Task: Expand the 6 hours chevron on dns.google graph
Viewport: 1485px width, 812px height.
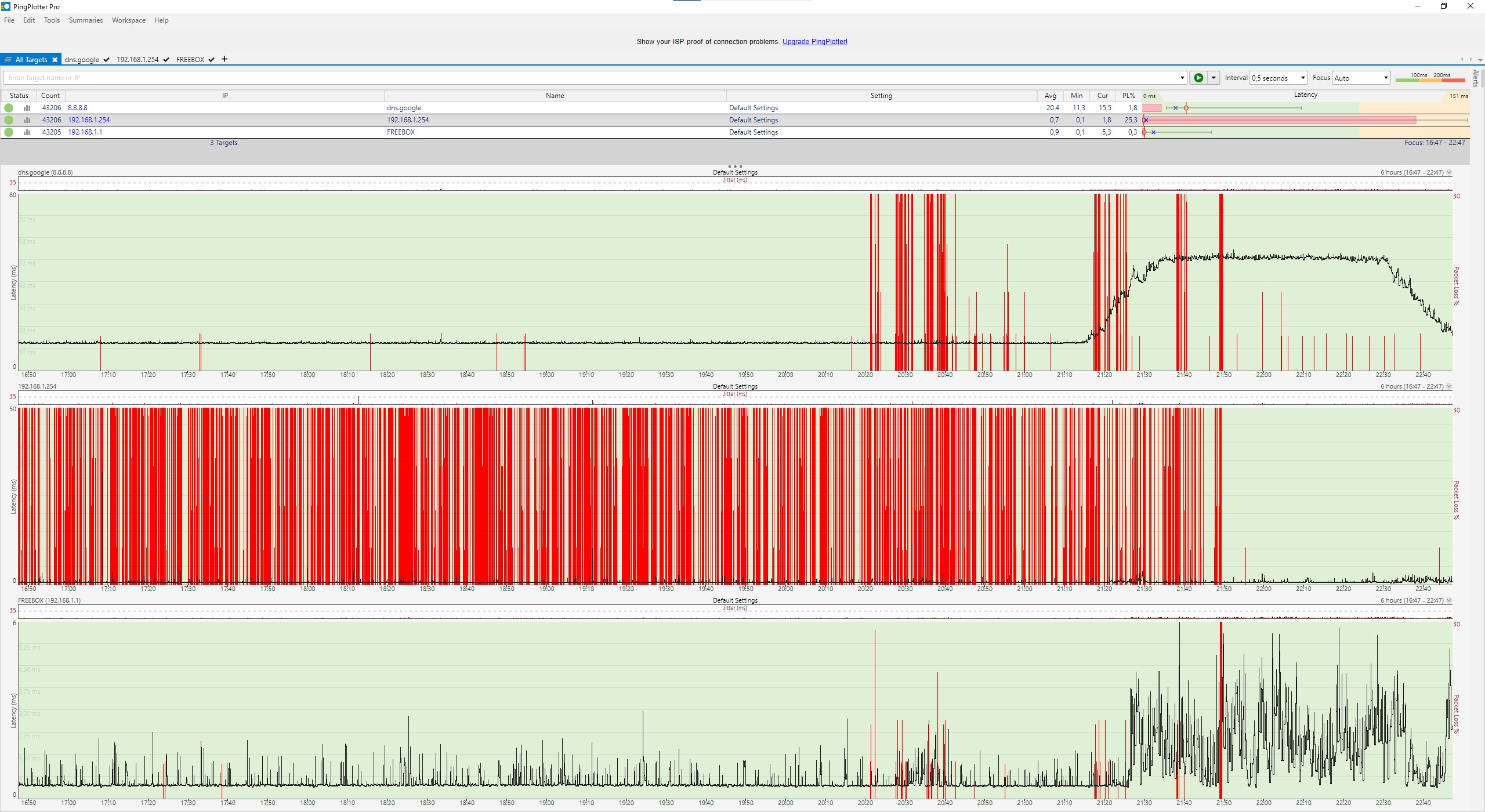Action: coord(1449,172)
